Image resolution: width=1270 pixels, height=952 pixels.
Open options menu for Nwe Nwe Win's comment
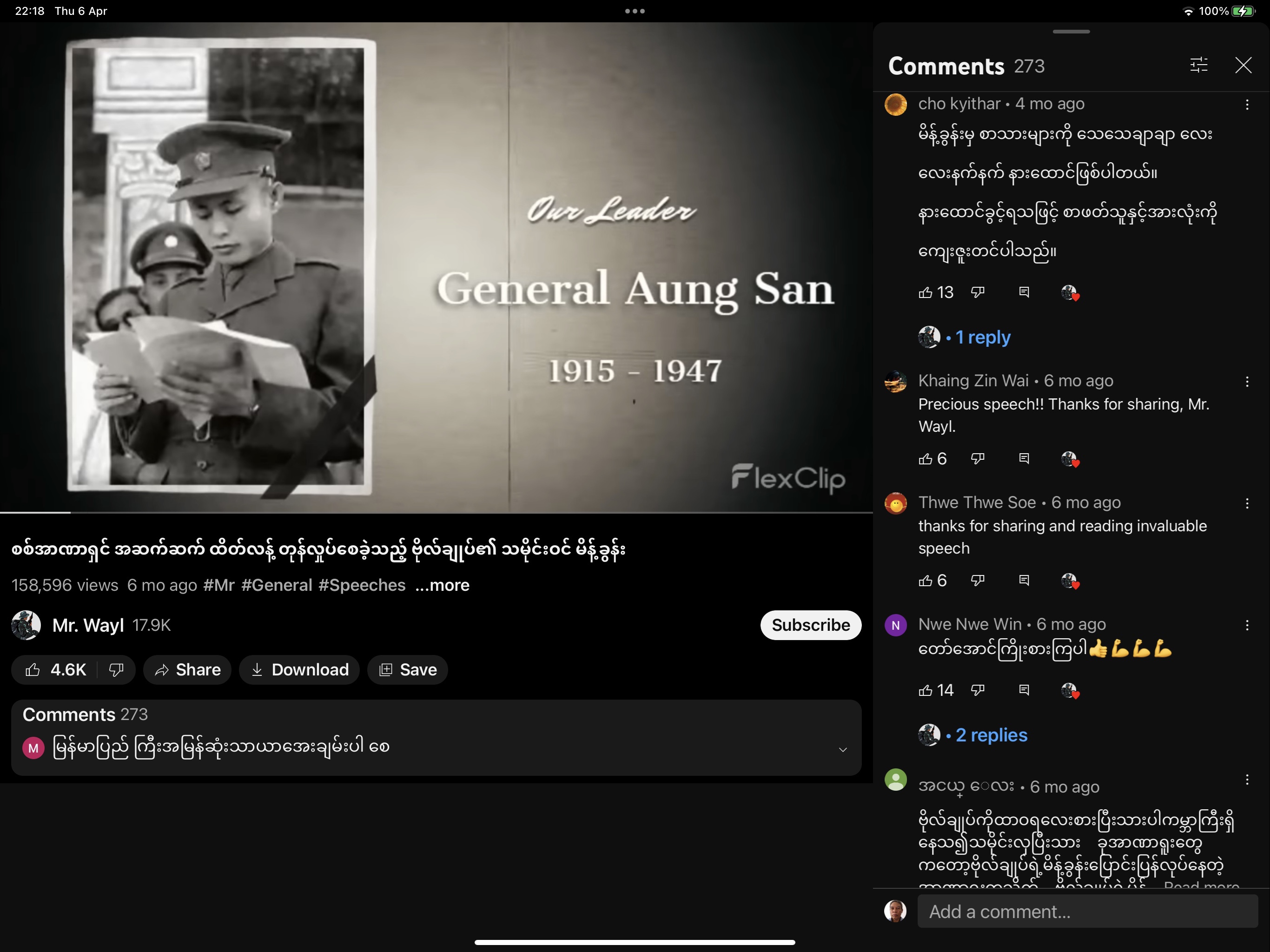coord(1247,625)
